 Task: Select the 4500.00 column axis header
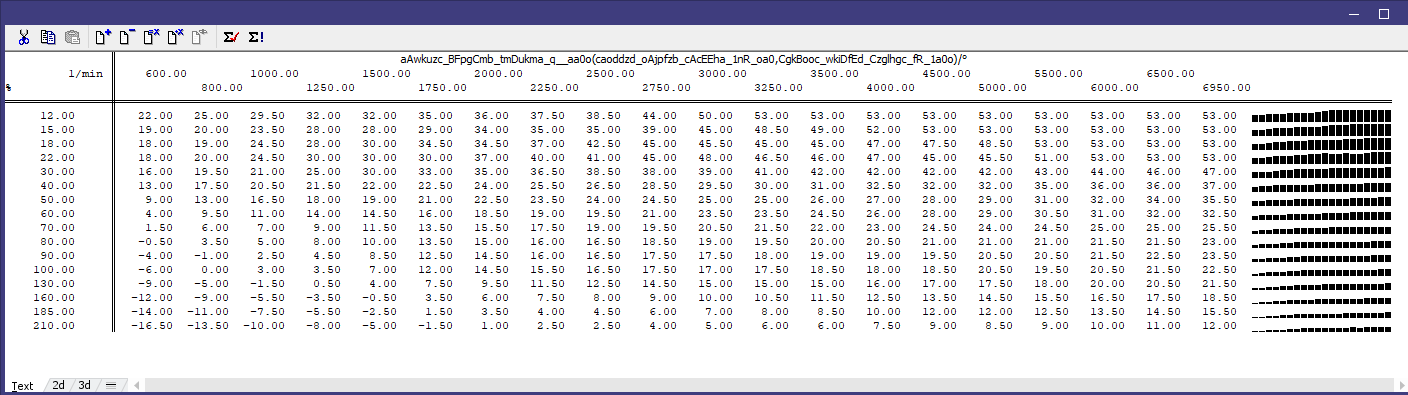click(x=946, y=74)
